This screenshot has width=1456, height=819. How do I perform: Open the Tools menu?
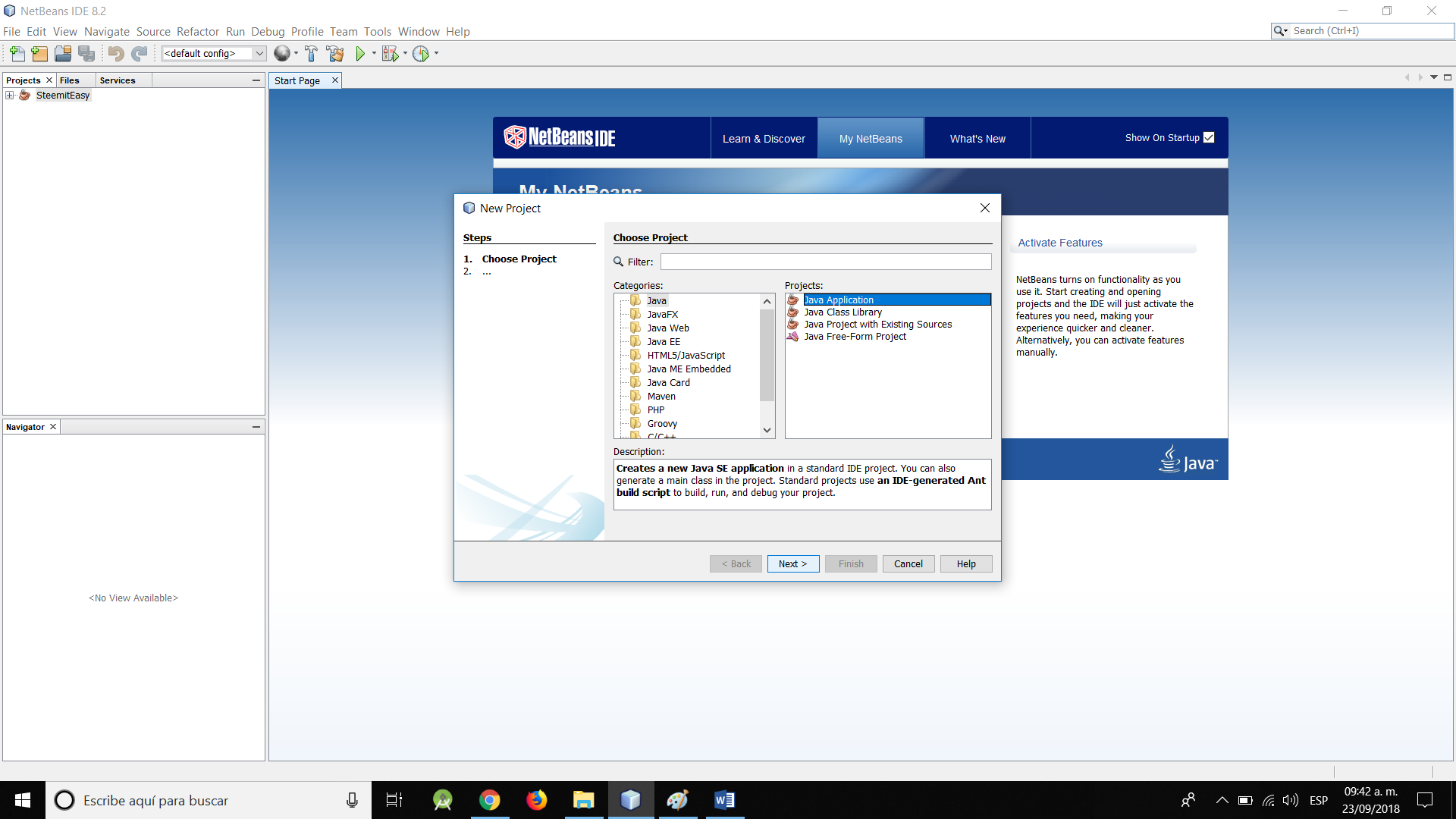(378, 31)
